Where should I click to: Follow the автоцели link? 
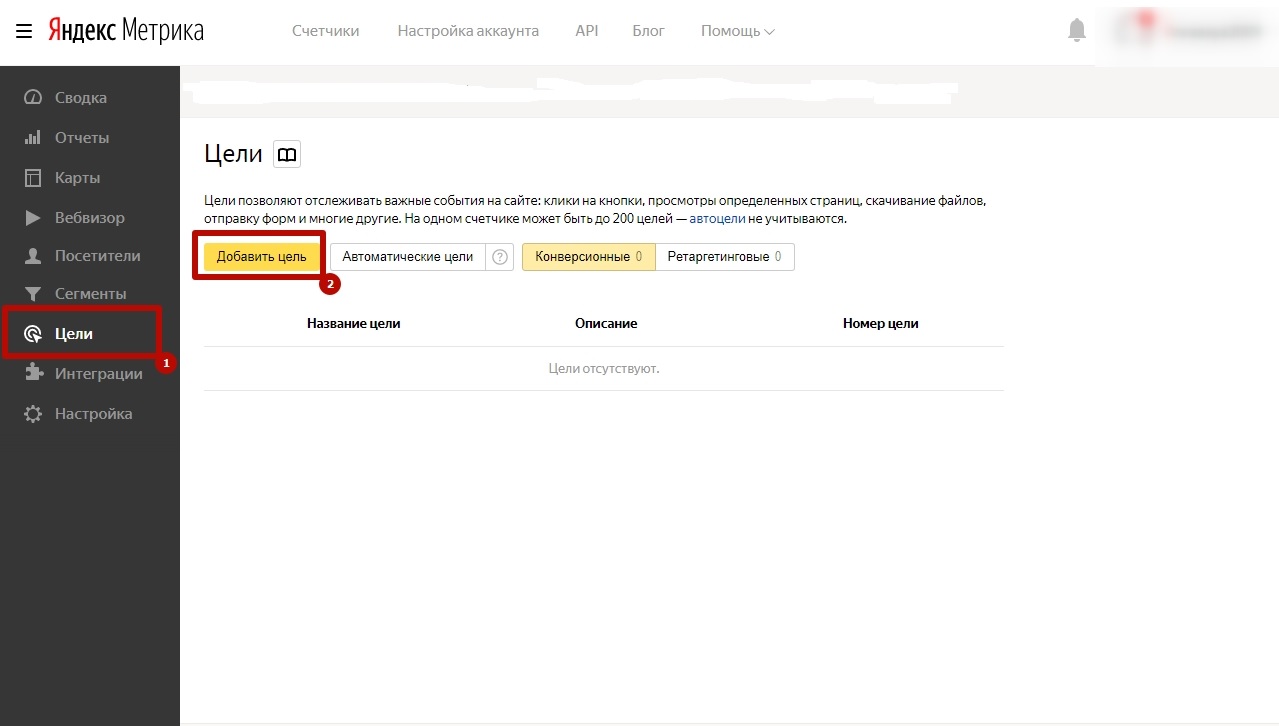point(718,218)
